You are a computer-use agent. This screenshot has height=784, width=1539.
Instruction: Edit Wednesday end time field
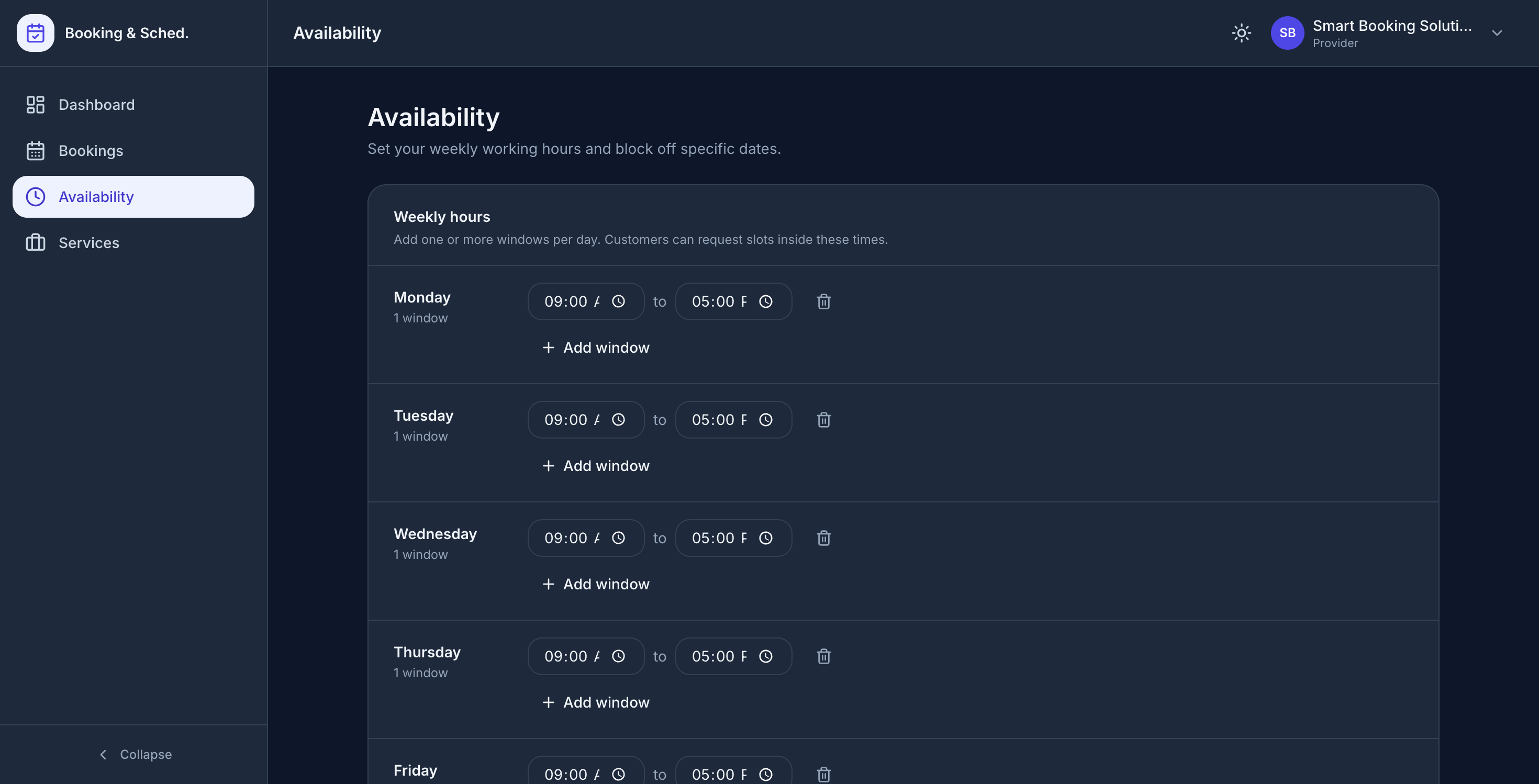coord(733,538)
